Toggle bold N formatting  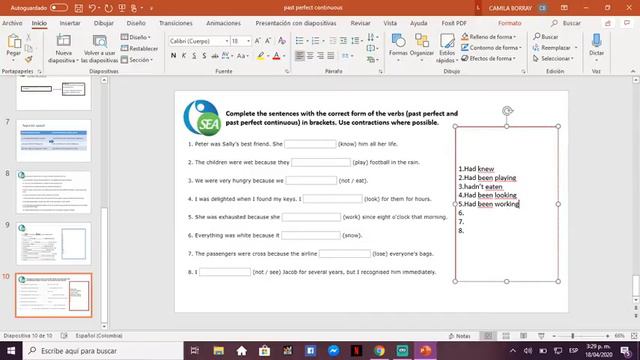(x=173, y=56)
